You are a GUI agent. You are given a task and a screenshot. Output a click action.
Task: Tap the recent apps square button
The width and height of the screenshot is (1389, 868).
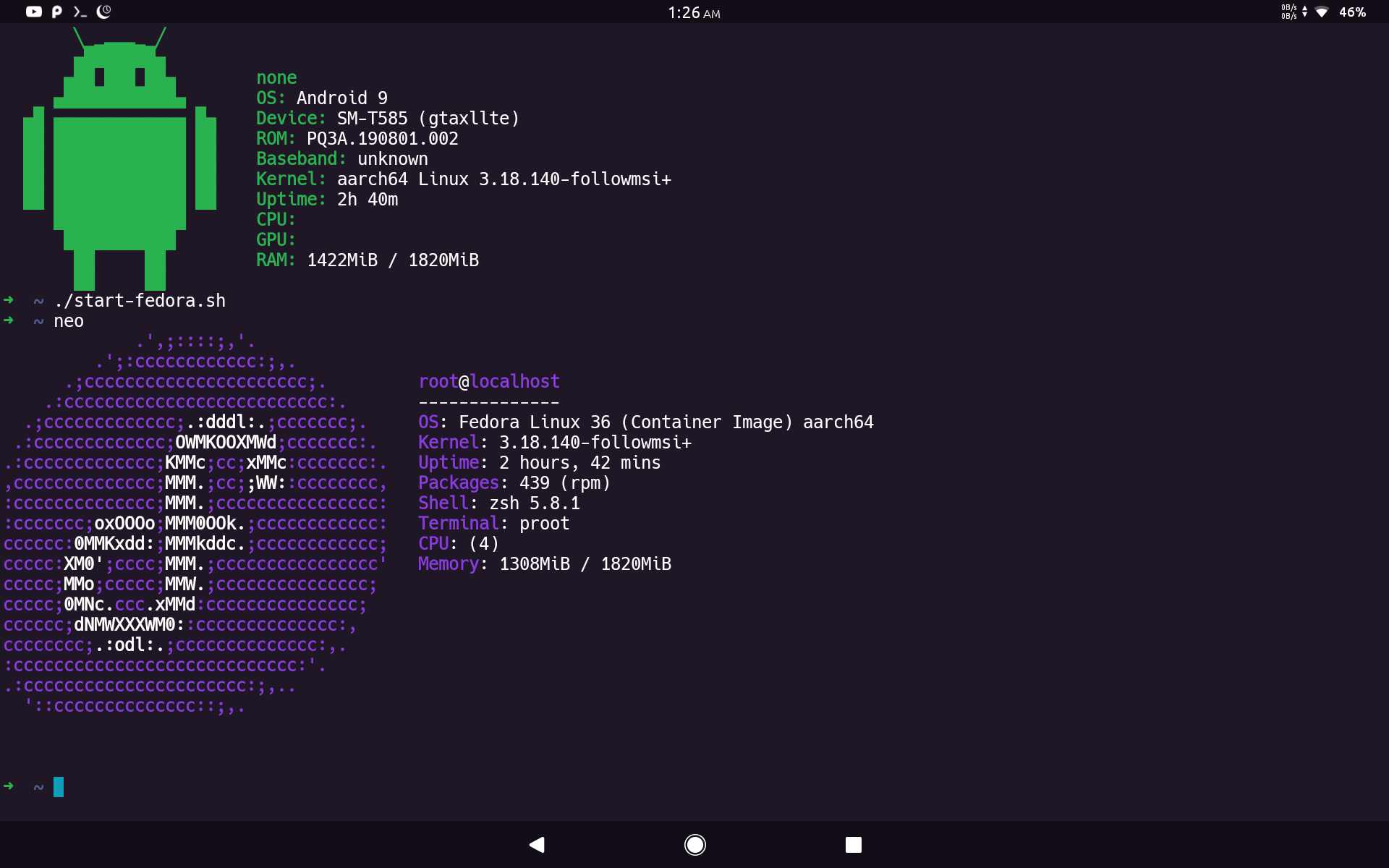click(x=854, y=844)
